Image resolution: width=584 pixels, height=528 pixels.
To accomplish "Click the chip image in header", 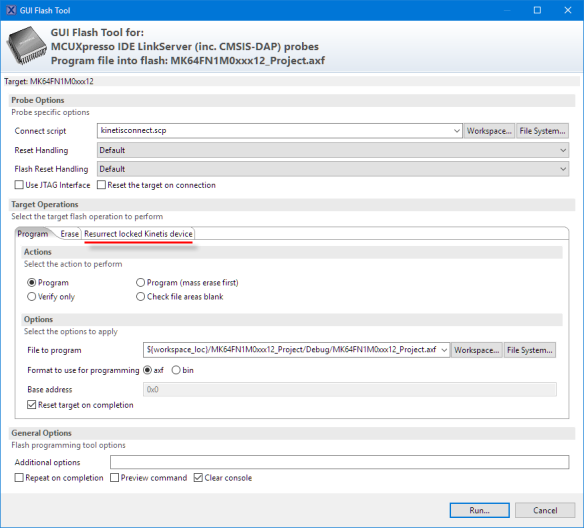I will pos(26,45).
